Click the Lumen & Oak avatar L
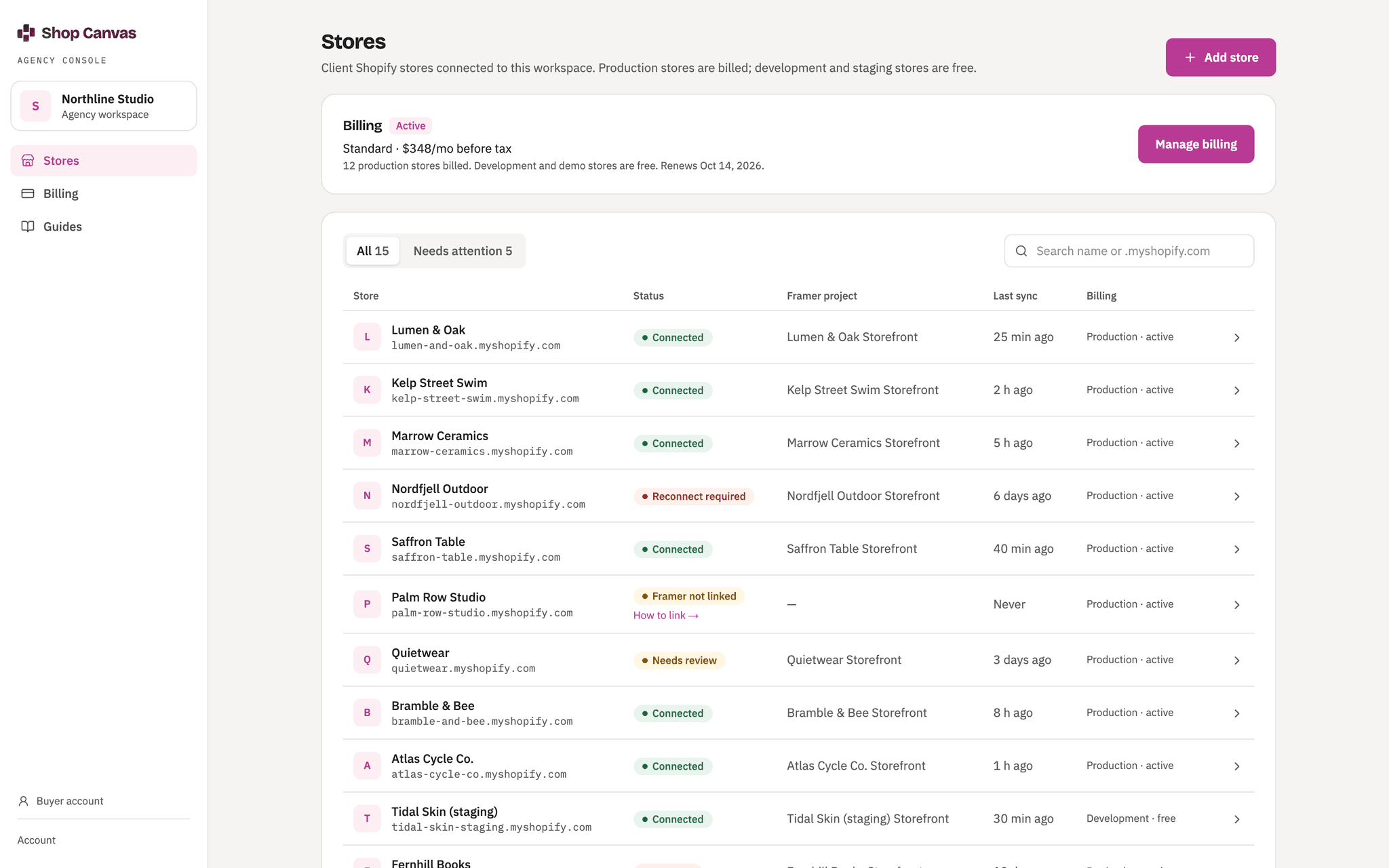The height and width of the screenshot is (868, 1389). (x=367, y=337)
